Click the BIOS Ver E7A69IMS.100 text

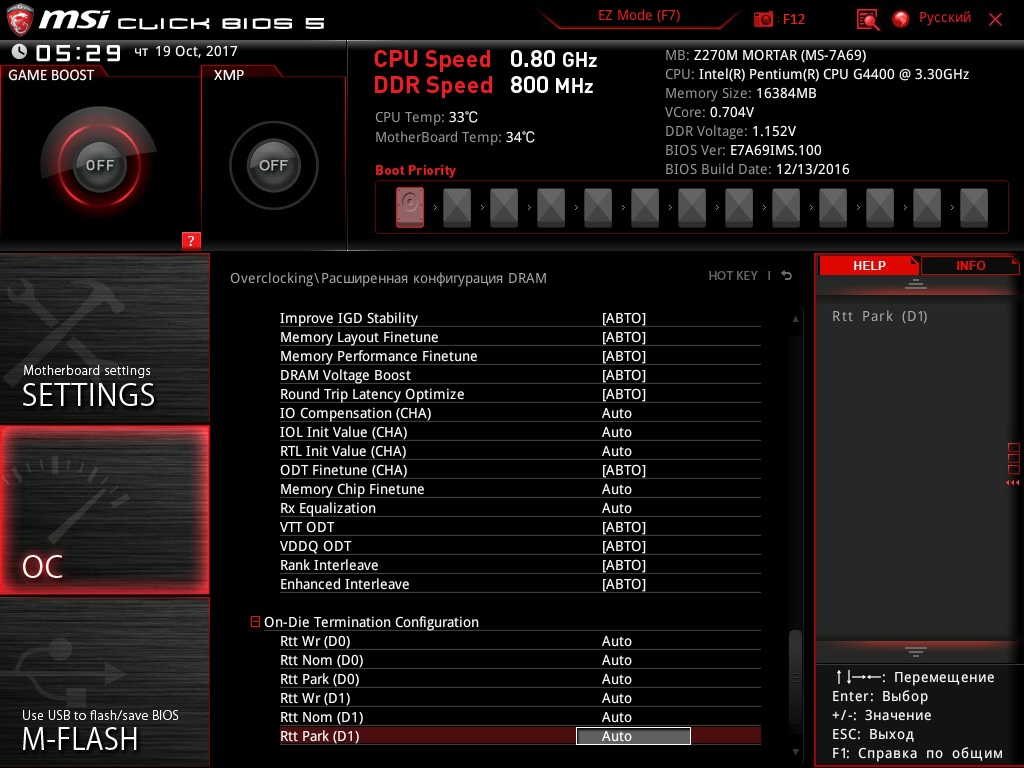coord(743,150)
